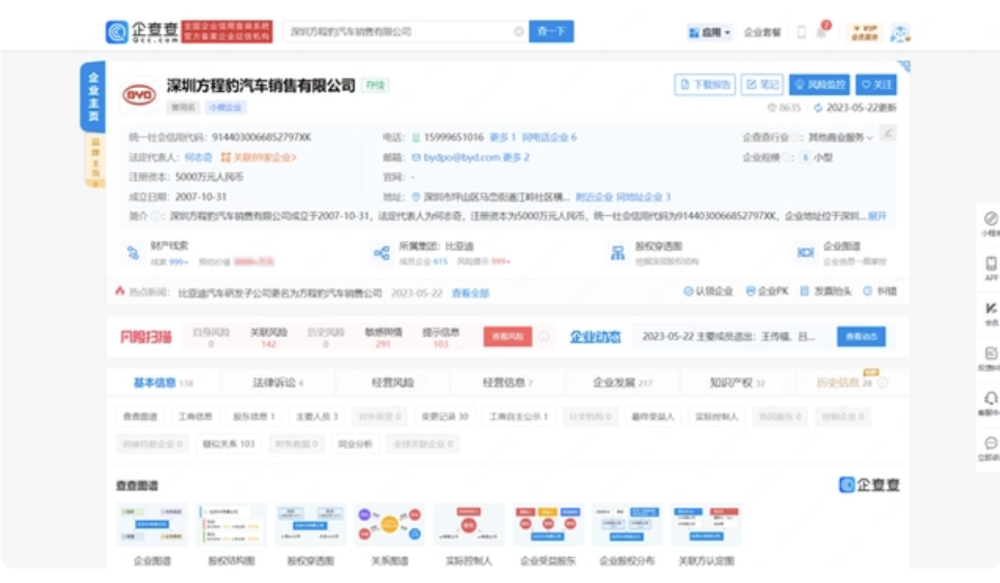Viewport: 1000px width, 583px height.
Task: Open the 应用 dropdown menu
Action: pyautogui.click(x=709, y=32)
